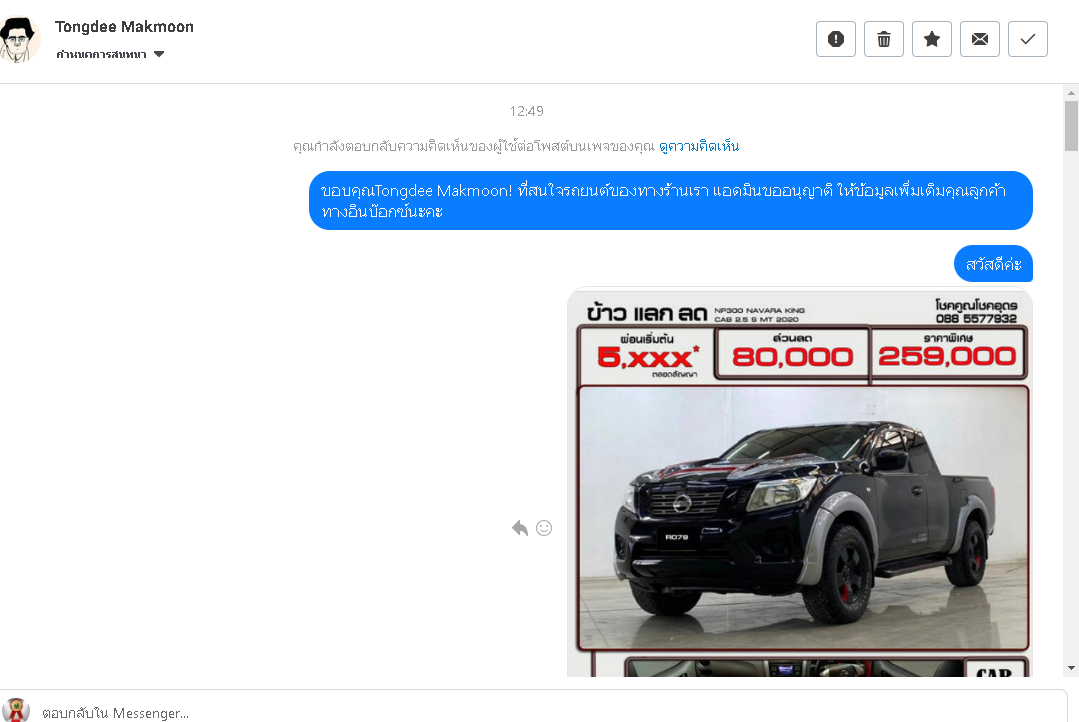Focus the Messenger reply input field

pyautogui.click(x=551, y=712)
